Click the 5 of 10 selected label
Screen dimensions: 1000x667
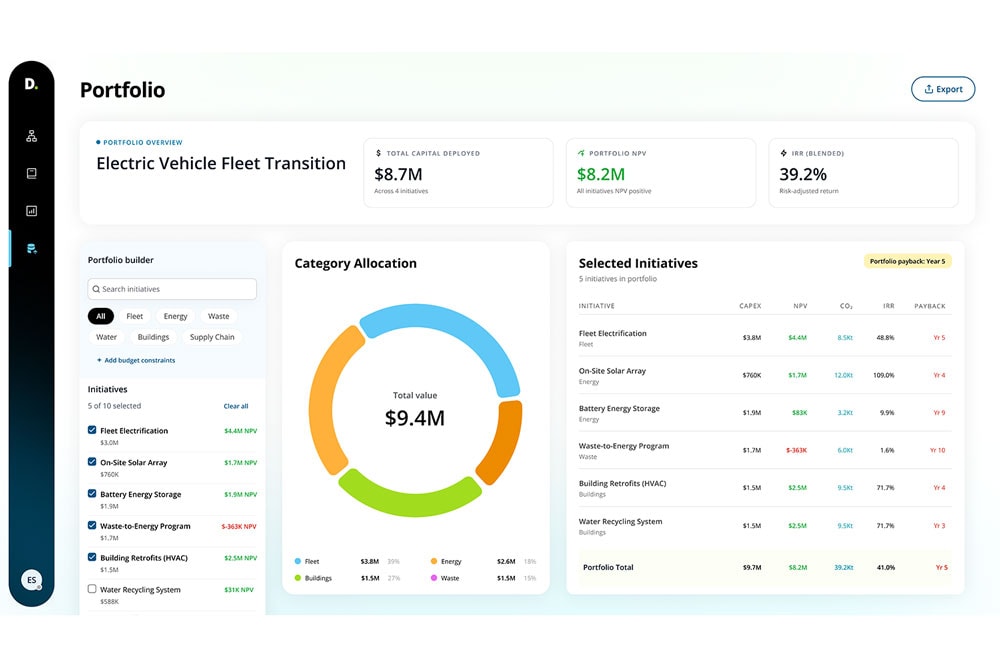coord(114,406)
